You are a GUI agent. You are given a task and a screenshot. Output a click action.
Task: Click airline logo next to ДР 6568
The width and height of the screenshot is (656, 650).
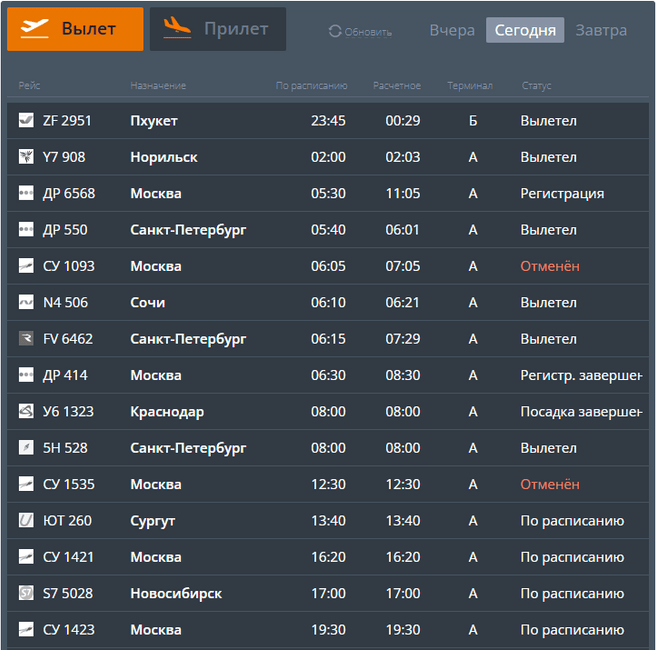point(26,194)
